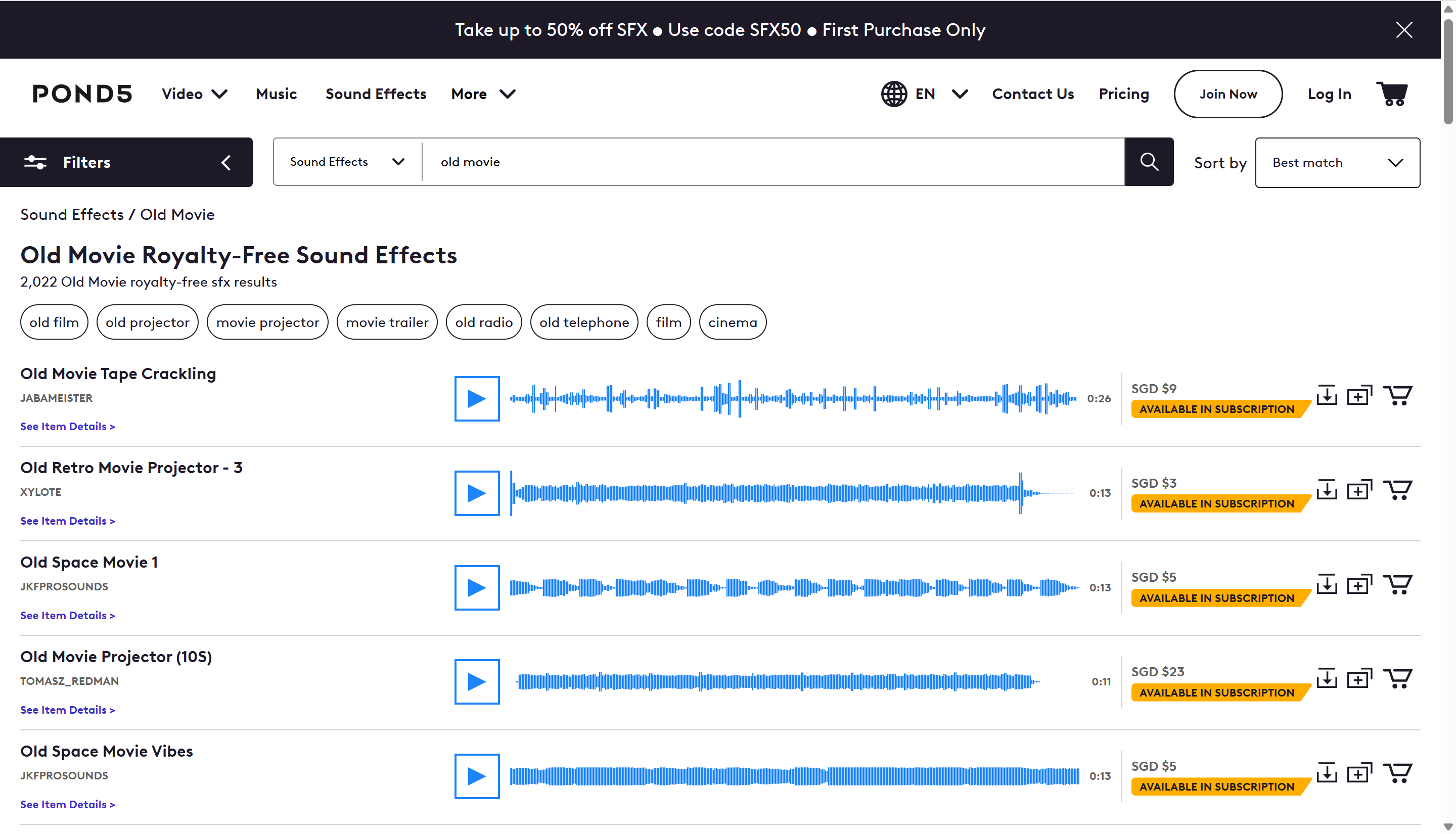Open the Best match sort dropdown
The image size is (1456, 834).
click(1337, 163)
